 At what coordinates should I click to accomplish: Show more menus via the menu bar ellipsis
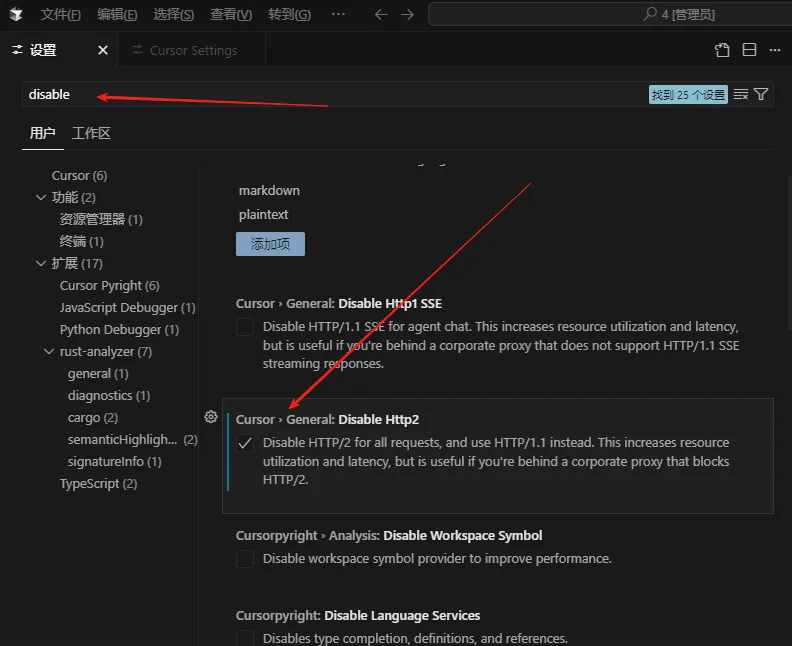coord(338,14)
